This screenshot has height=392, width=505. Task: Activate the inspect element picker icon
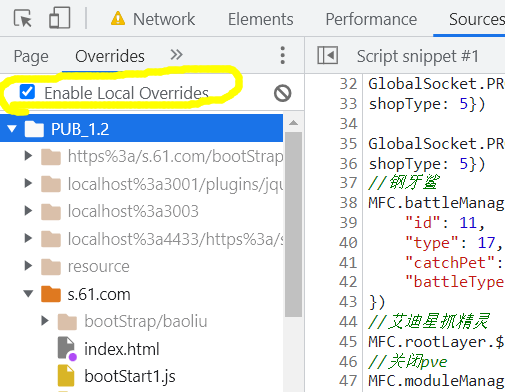(23, 18)
